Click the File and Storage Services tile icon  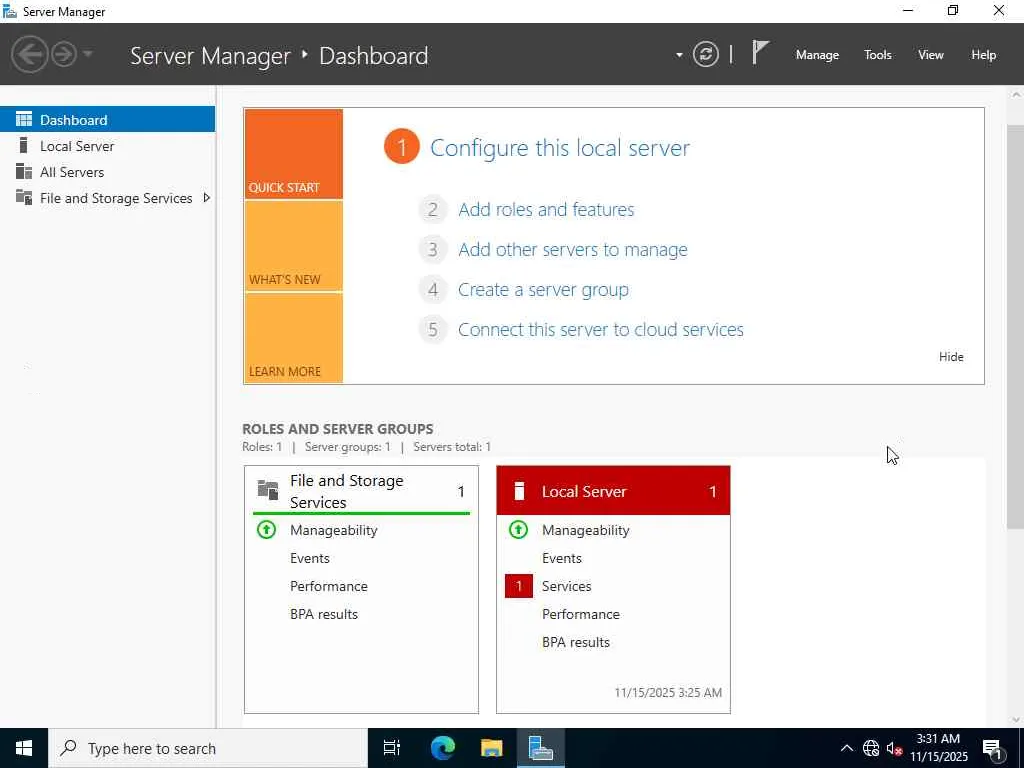coord(268,490)
